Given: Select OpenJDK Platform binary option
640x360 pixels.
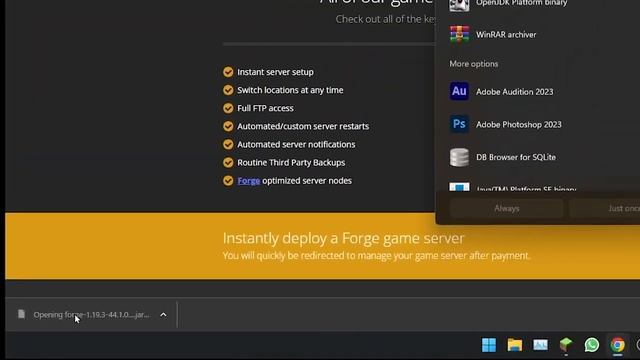Looking at the screenshot, I should pyautogui.click(x=544, y=4).
